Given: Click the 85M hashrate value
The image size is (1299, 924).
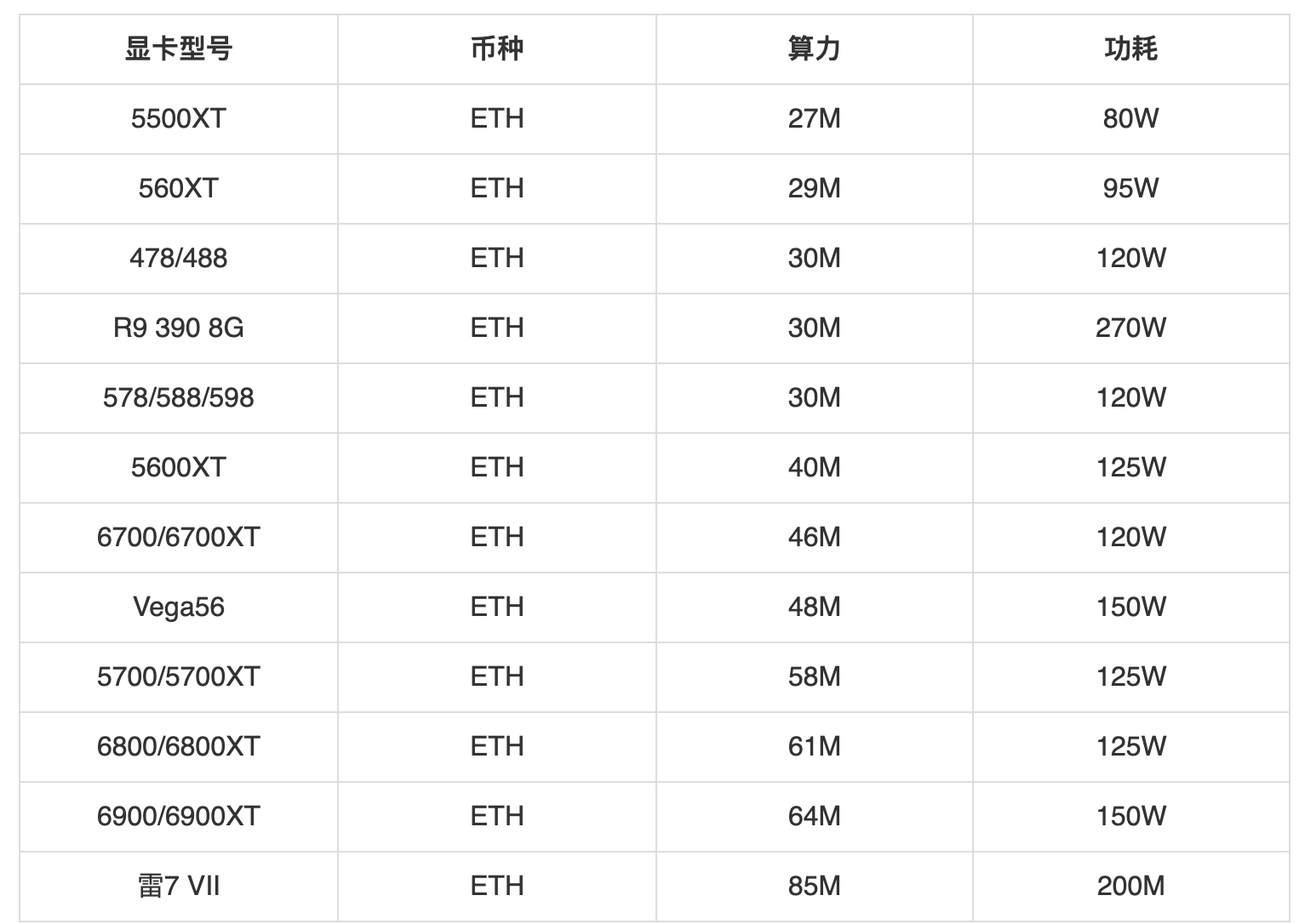Looking at the screenshot, I should click(815, 887).
